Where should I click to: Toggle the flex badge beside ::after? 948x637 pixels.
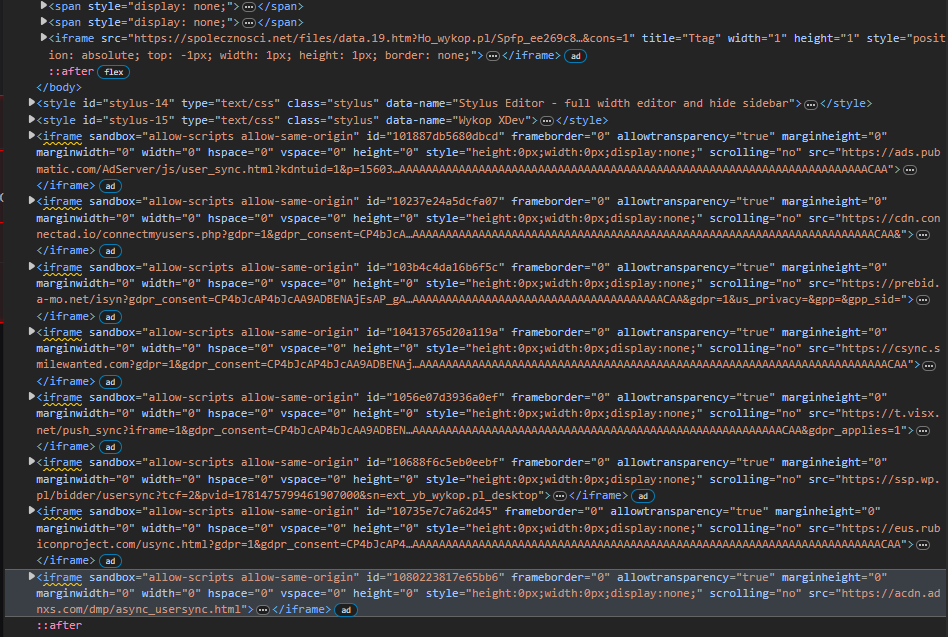pos(112,72)
